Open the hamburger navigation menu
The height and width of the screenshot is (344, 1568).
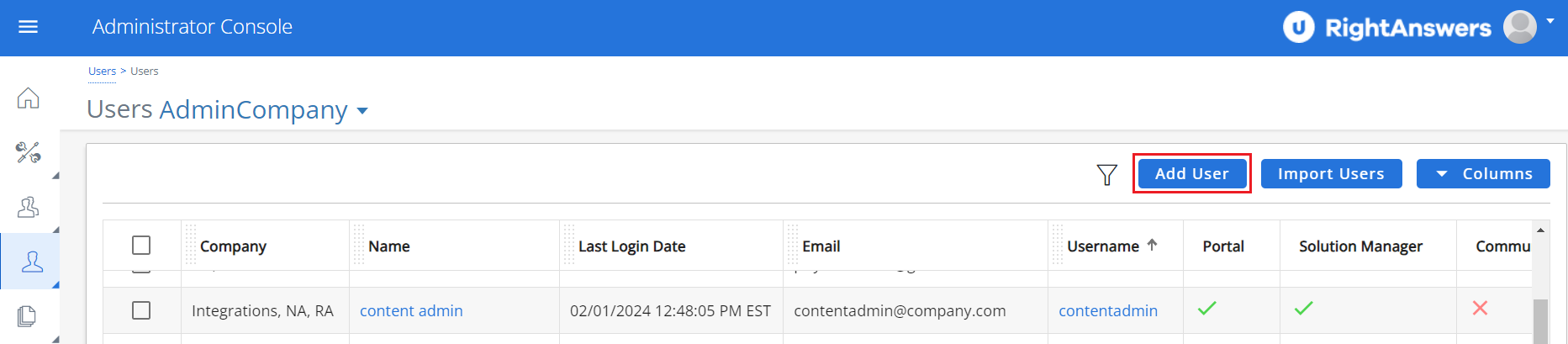(29, 27)
